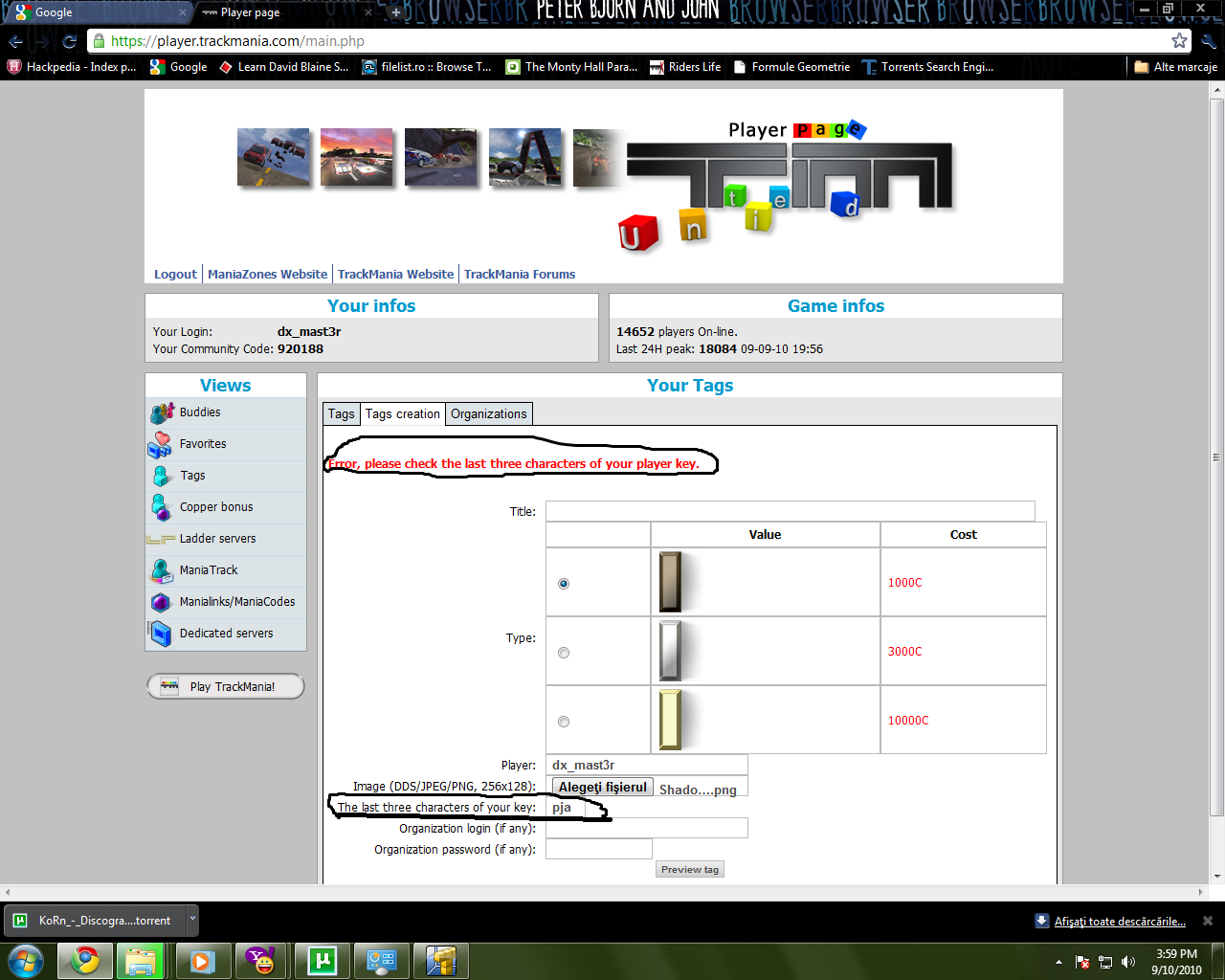Open Chrome from the taskbar
Image resolution: width=1225 pixels, height=980 pixels.
click(x=85, y=960)
